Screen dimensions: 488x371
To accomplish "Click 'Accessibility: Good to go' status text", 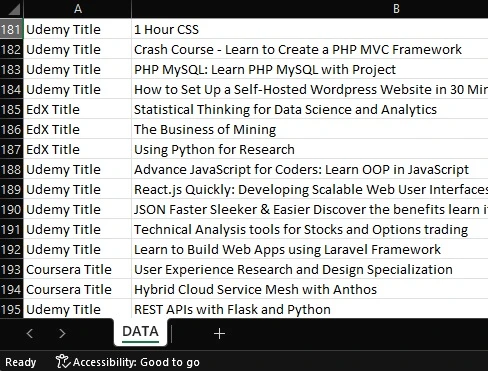I will (x=136, y=362).
